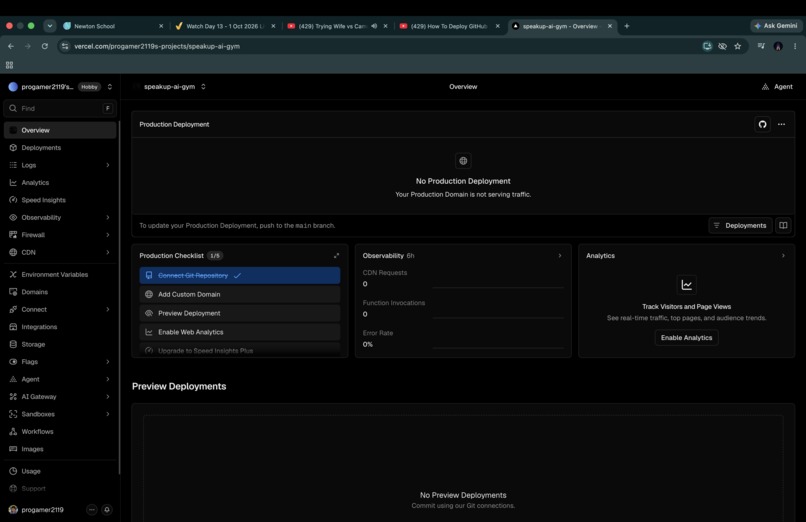The height and width of the screenshot is (522, 806).
Task: Click the sidebar vertical scrollbar
Action: coord(119,298)
